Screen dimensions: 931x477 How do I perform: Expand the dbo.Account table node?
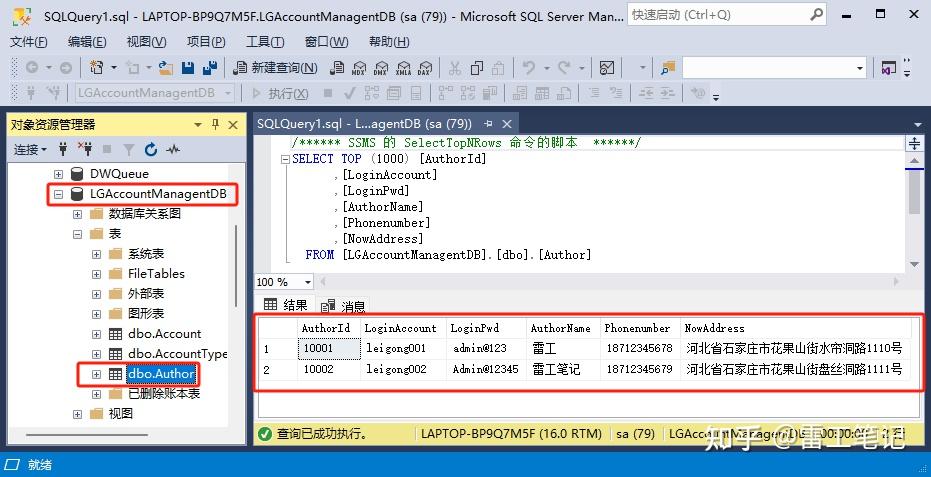click(x=96, y=334)
